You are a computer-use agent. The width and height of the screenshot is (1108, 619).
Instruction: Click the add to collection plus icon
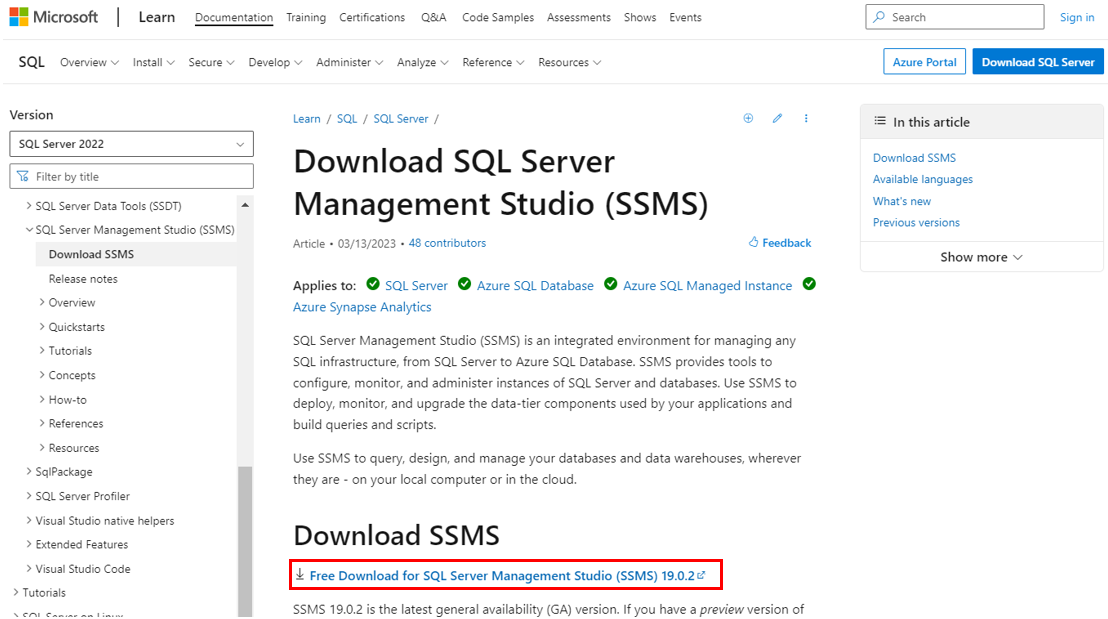coord(748,118)
